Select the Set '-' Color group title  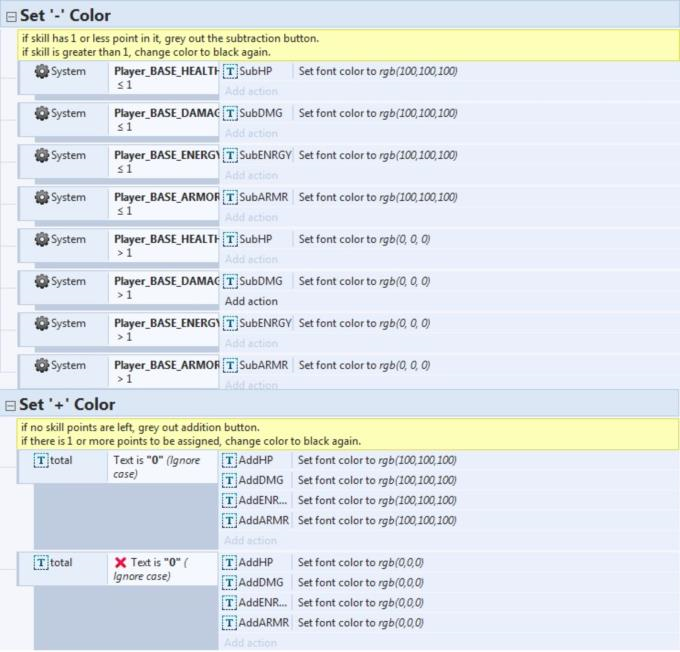pyautogui.click(x=66, y=16)
